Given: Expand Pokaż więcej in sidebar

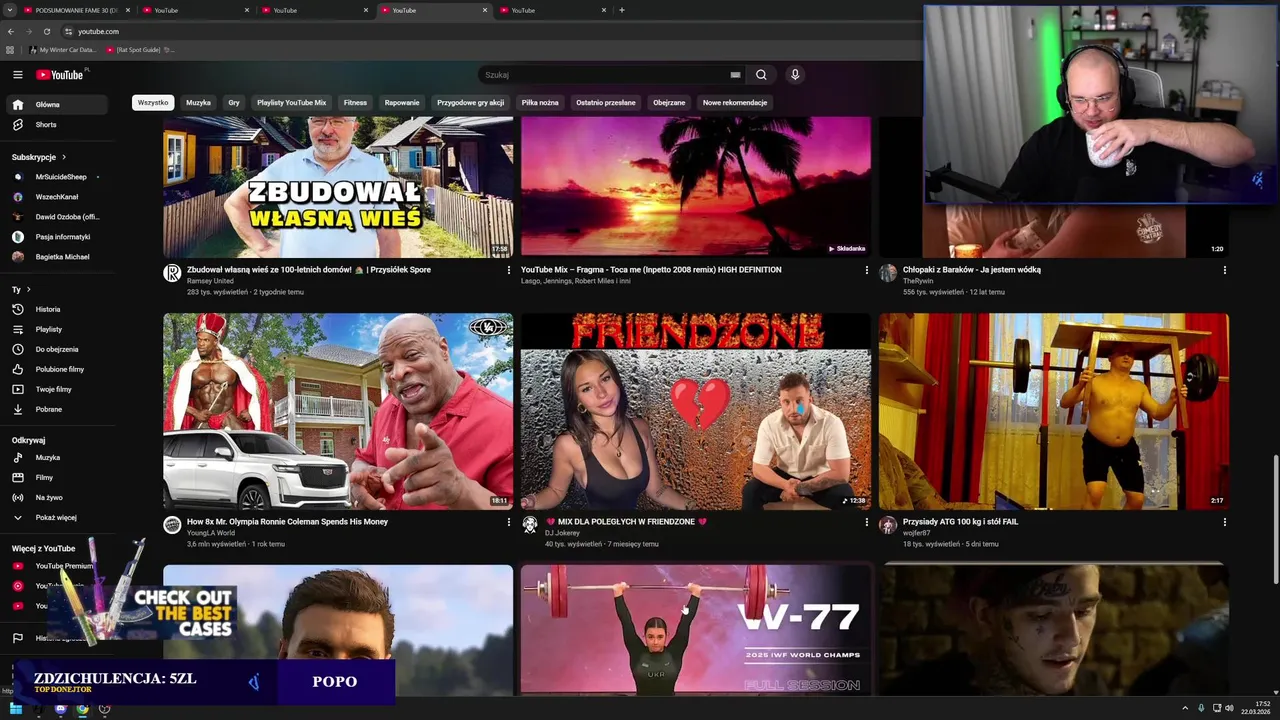Looking at the screenshot, I should (60, 517).
